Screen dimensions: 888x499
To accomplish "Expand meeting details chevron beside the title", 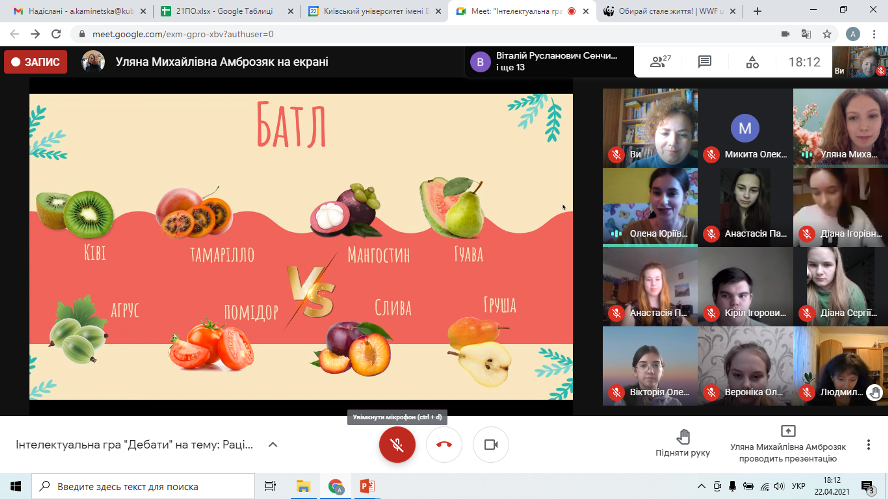I will click(272, 445).
